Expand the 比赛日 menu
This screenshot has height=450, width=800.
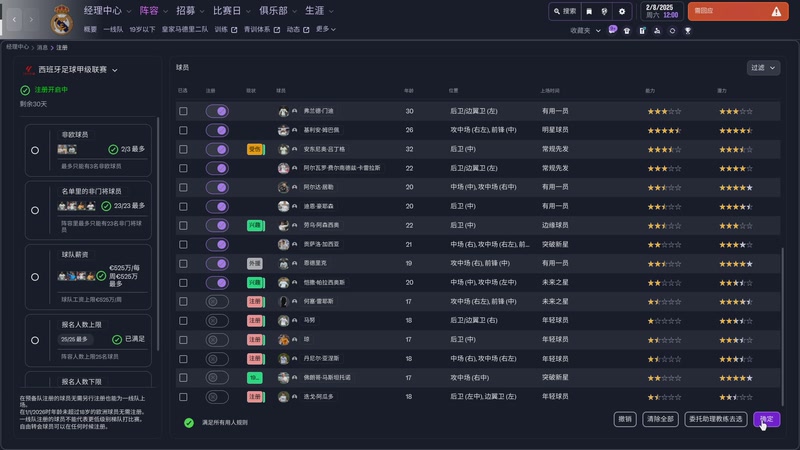[x=232, y=11]
